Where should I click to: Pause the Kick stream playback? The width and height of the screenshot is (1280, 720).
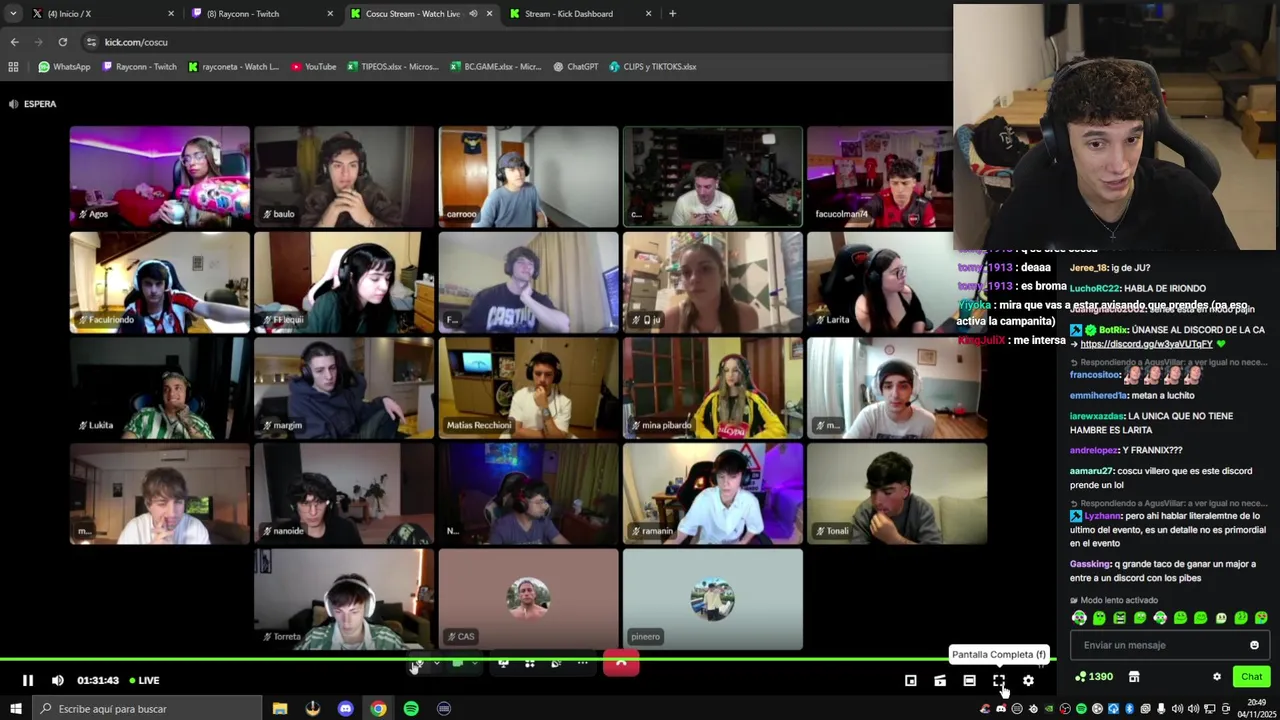(x=28, y=680)
